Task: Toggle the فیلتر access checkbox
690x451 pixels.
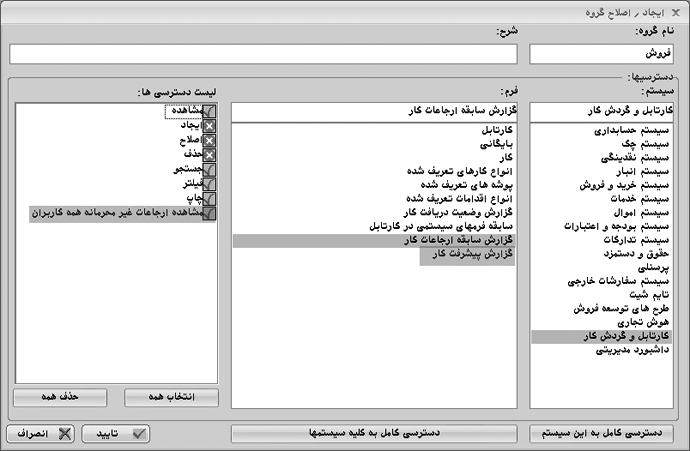Action: coord(209,184)
